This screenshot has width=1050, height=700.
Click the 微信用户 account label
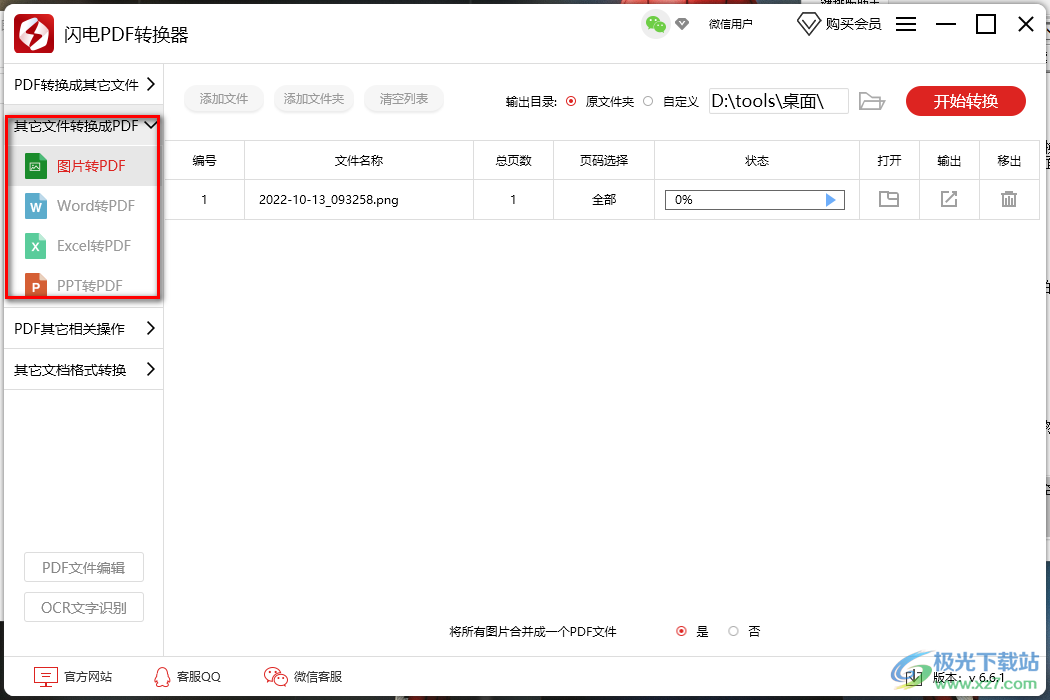coord(731,24)
